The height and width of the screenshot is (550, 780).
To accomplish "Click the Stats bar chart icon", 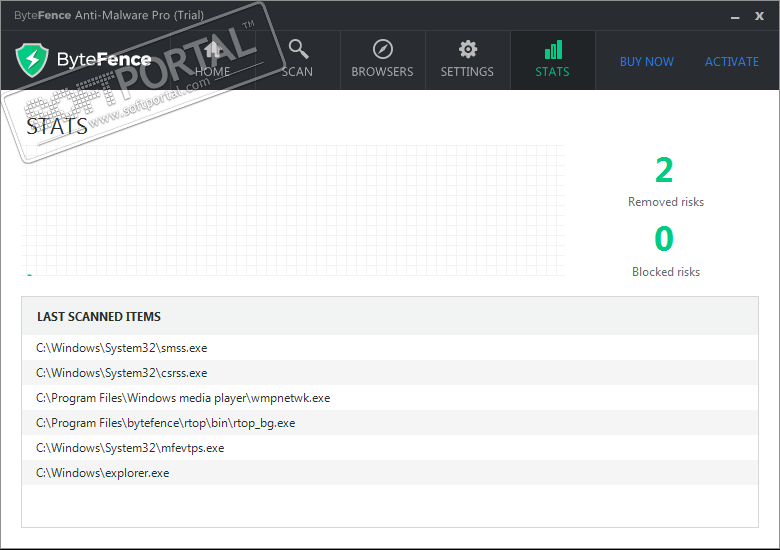I will [553, 50].
